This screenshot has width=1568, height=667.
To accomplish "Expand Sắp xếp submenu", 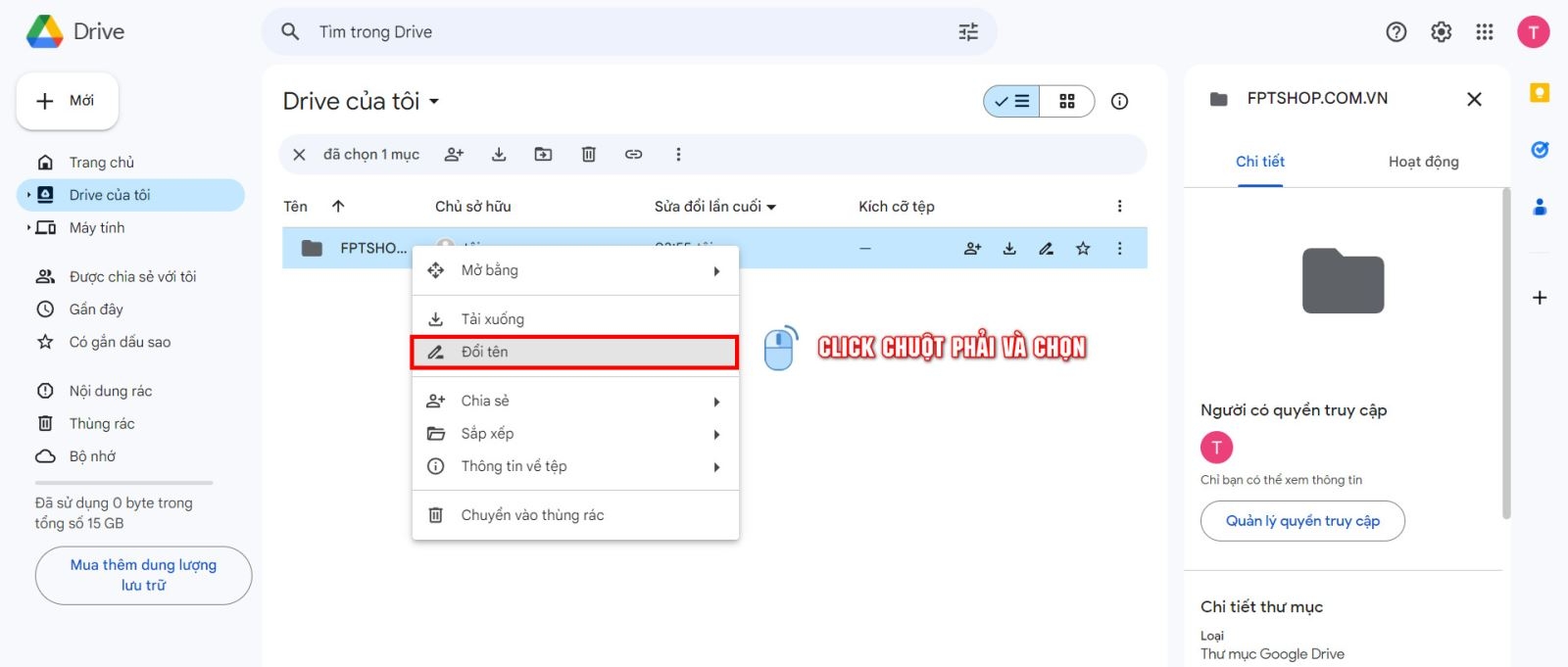I will pos(717,435).
